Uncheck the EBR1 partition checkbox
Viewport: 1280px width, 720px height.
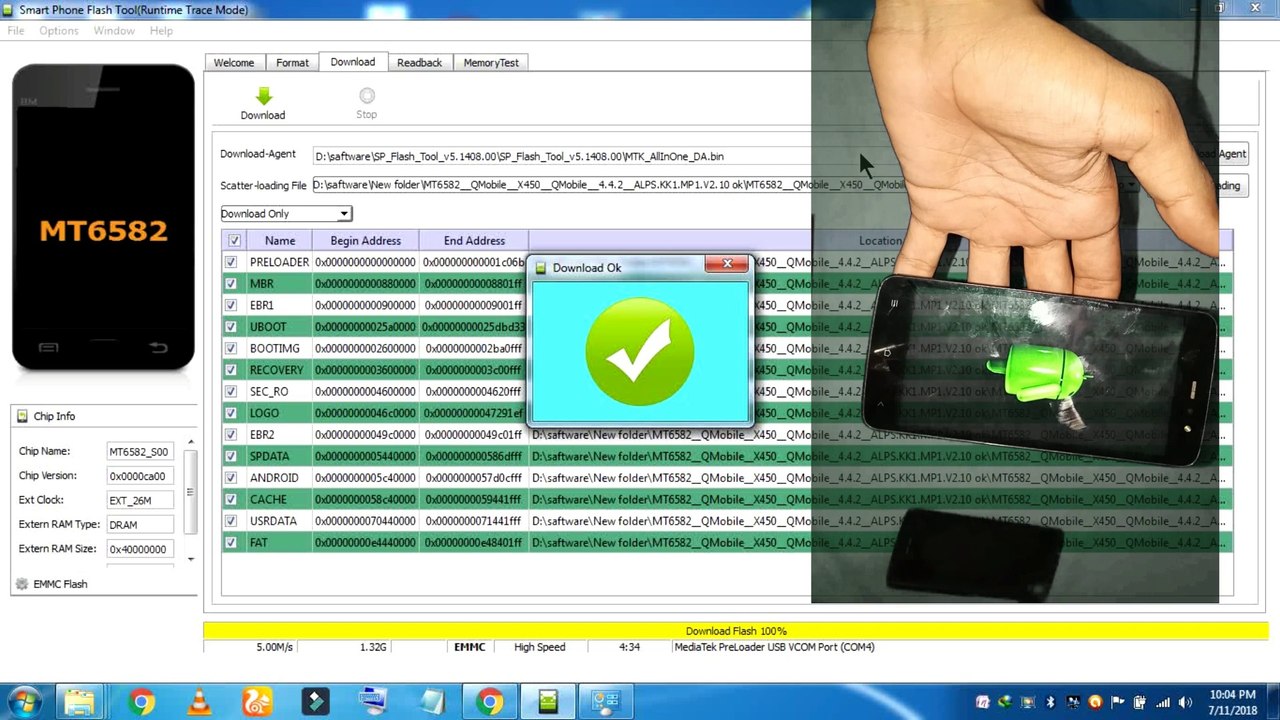click(x=231, y=305)
